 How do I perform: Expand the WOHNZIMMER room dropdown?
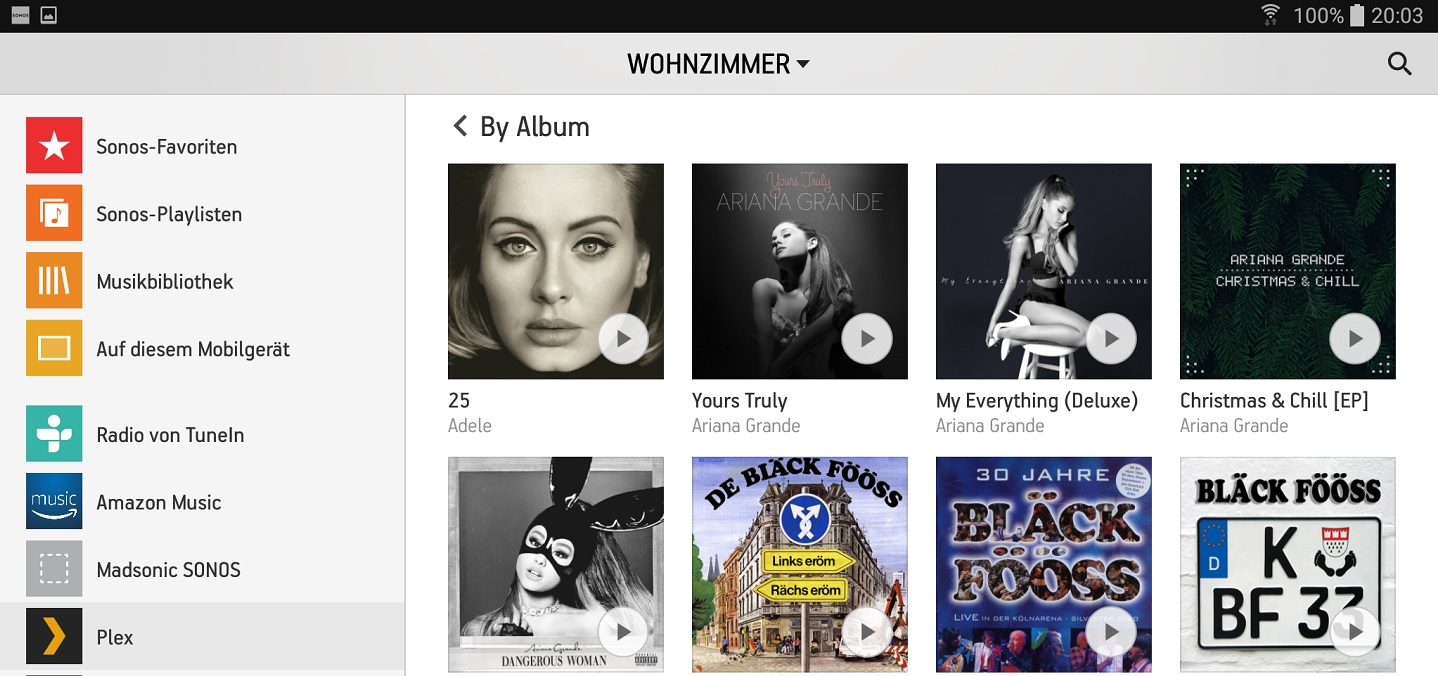coord(718,64)
